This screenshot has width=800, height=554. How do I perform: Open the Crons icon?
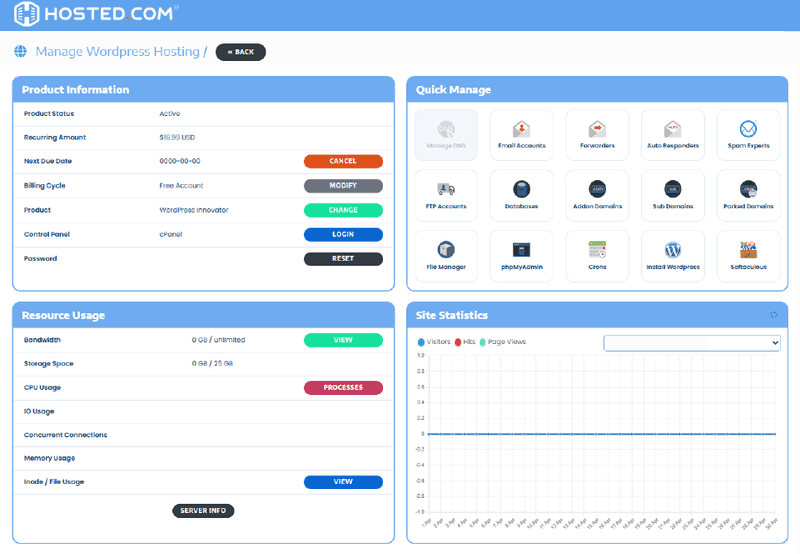click(597, 256)
